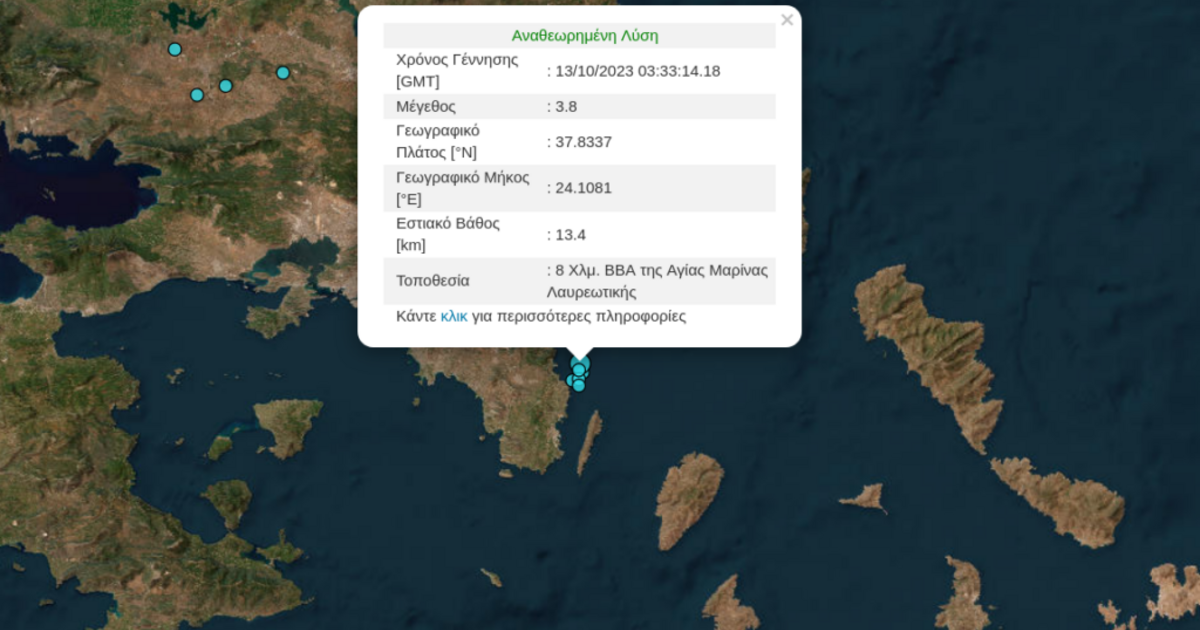This screenshot has height=630, width=1200.
Task: Click the 'κλικ' link for more information
Action: coord(454,316)
